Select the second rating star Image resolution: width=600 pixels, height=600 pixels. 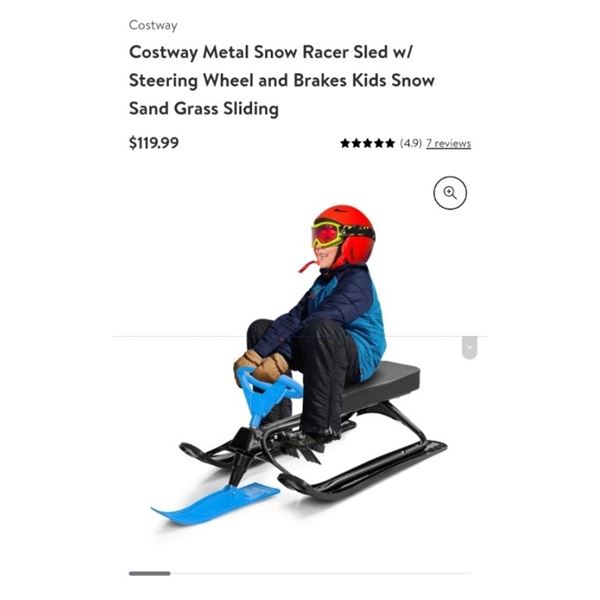(356, 143)
